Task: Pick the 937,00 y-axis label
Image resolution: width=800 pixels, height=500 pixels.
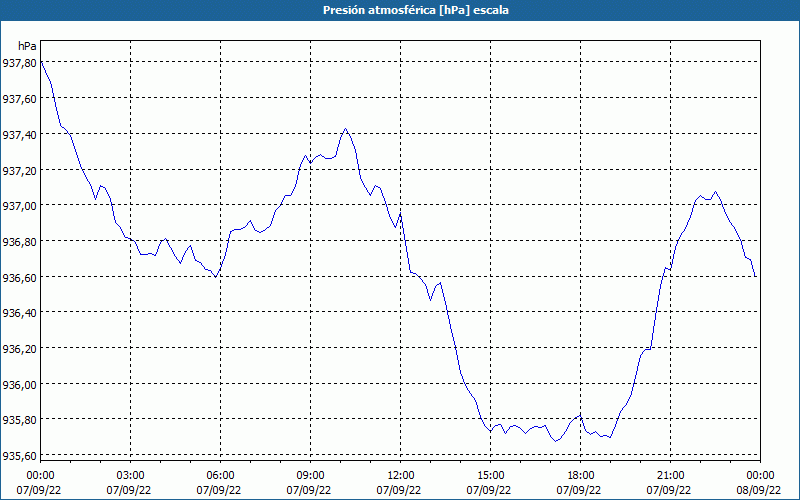Action: [19, 206]
